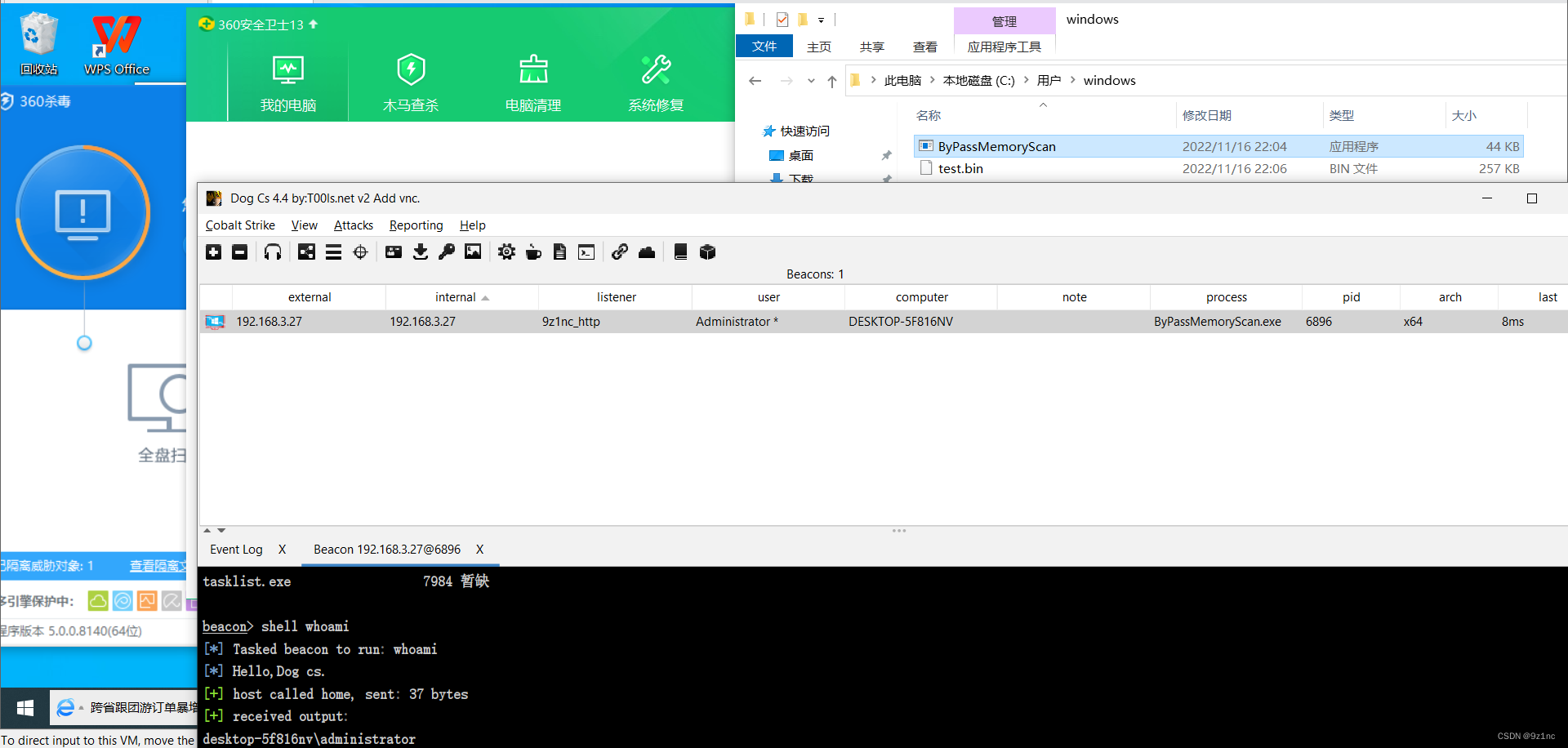This screenshot has height=748, width=1568.
Task: Click the orange engine protection icon
Action: coord(147,601)
